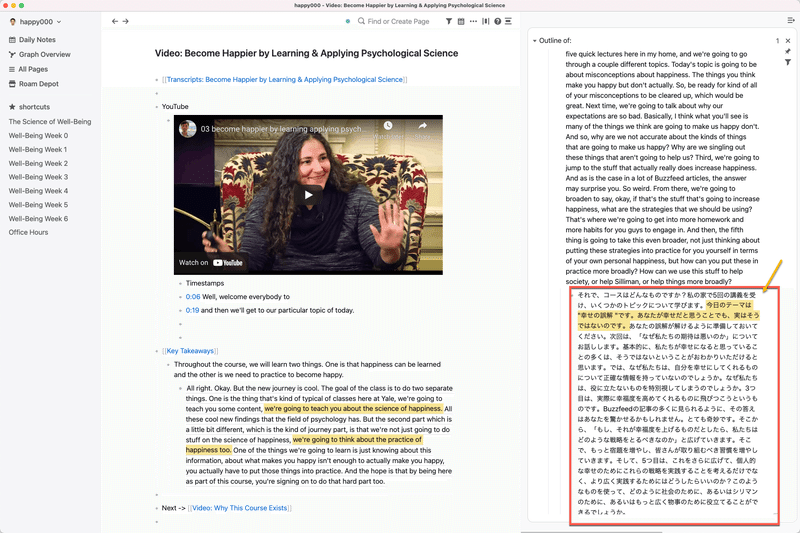This screenshot has height=533, width=800.
Task: Pin the Outline sidebar item
Action: pyautogui.click(x=788, y=52)
